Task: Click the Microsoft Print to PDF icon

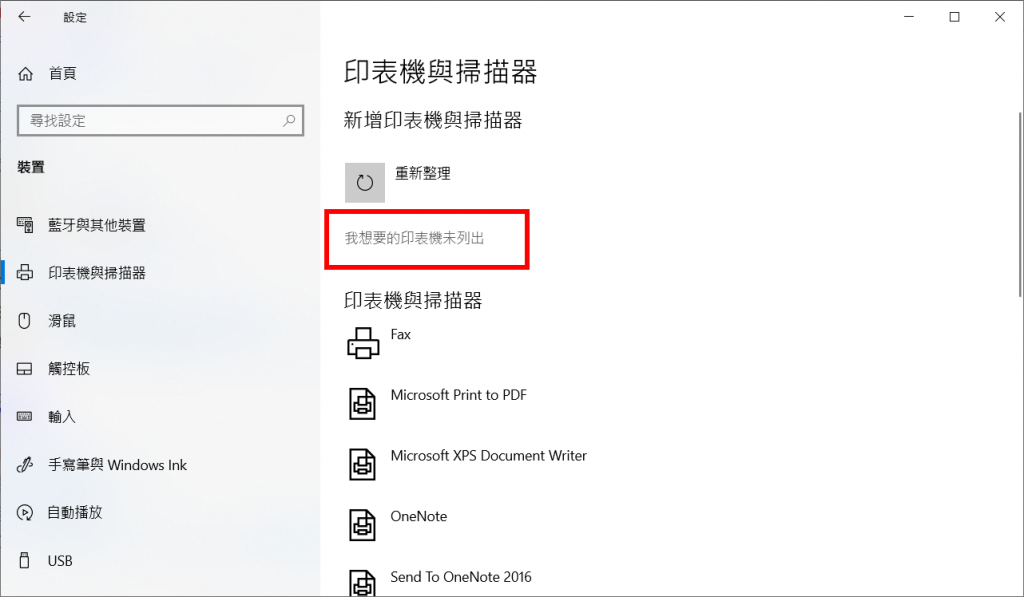Action: tap(362, 404)
